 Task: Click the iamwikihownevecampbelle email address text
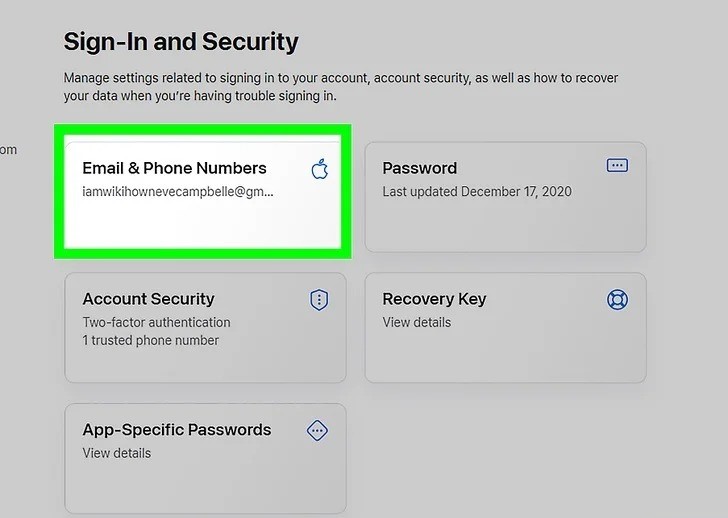click(x=177, y=191)
